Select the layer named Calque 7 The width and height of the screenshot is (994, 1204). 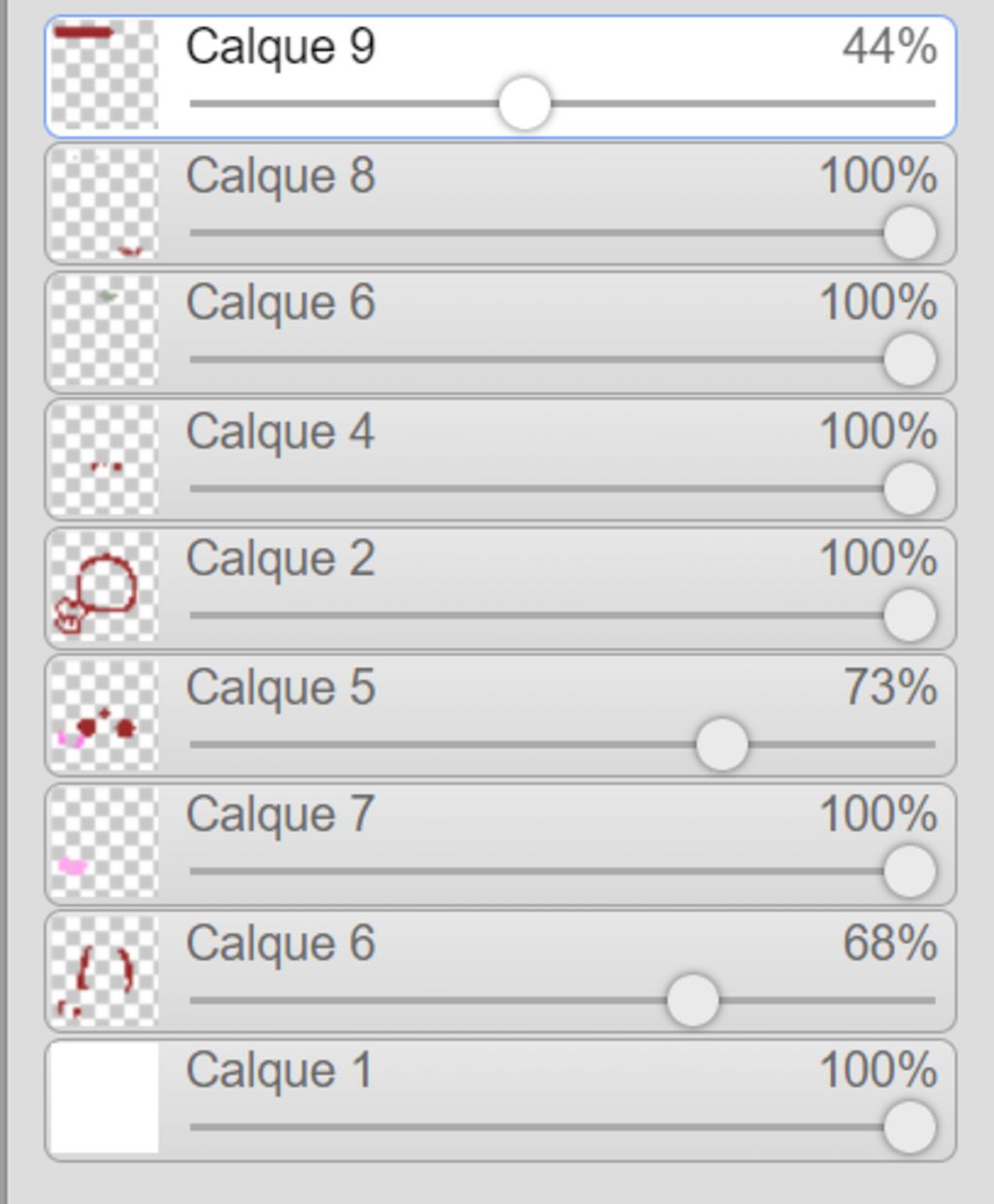point(281,815)
